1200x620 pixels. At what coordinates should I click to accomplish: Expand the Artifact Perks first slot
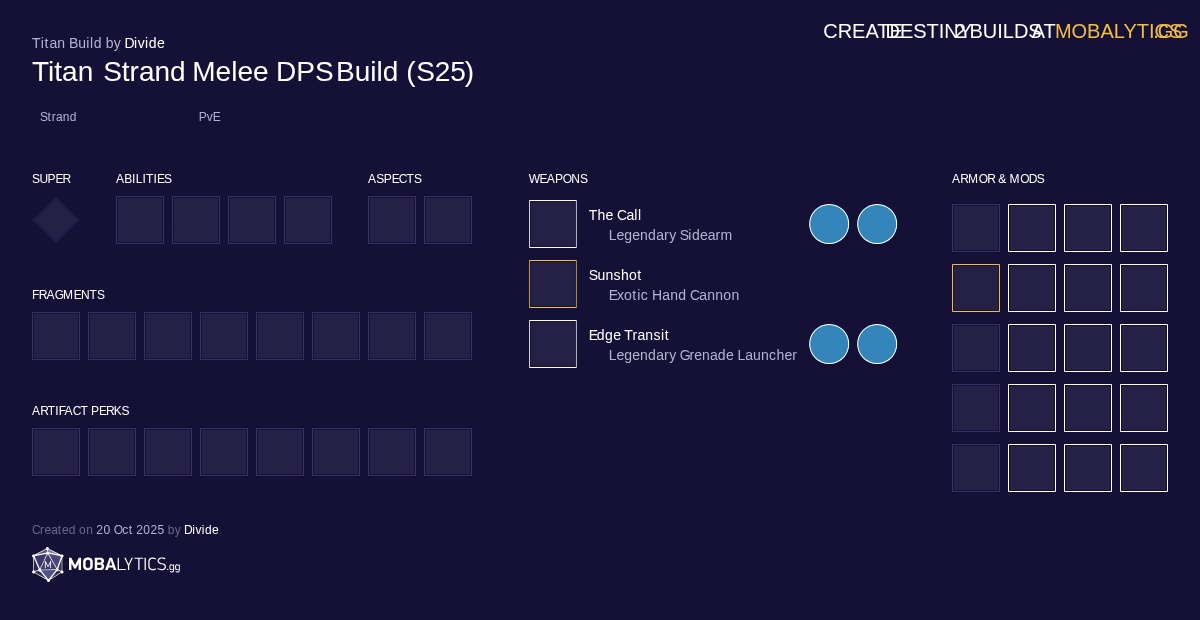pos(56,452)
